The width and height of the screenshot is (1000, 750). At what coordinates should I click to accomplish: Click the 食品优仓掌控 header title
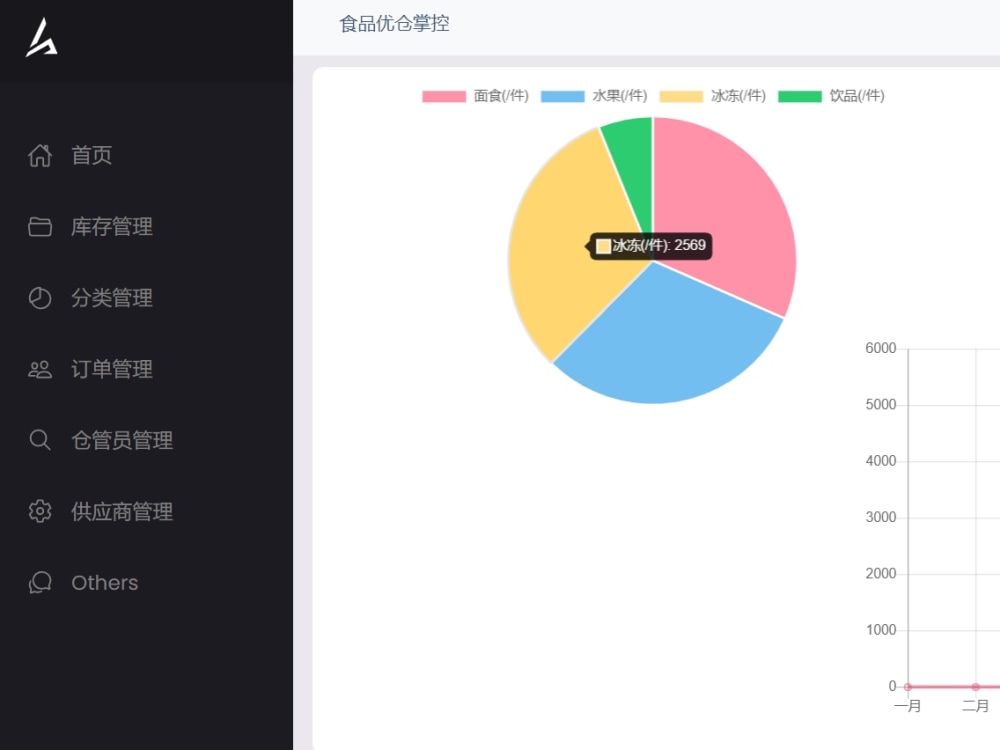[x=394, y=24]
